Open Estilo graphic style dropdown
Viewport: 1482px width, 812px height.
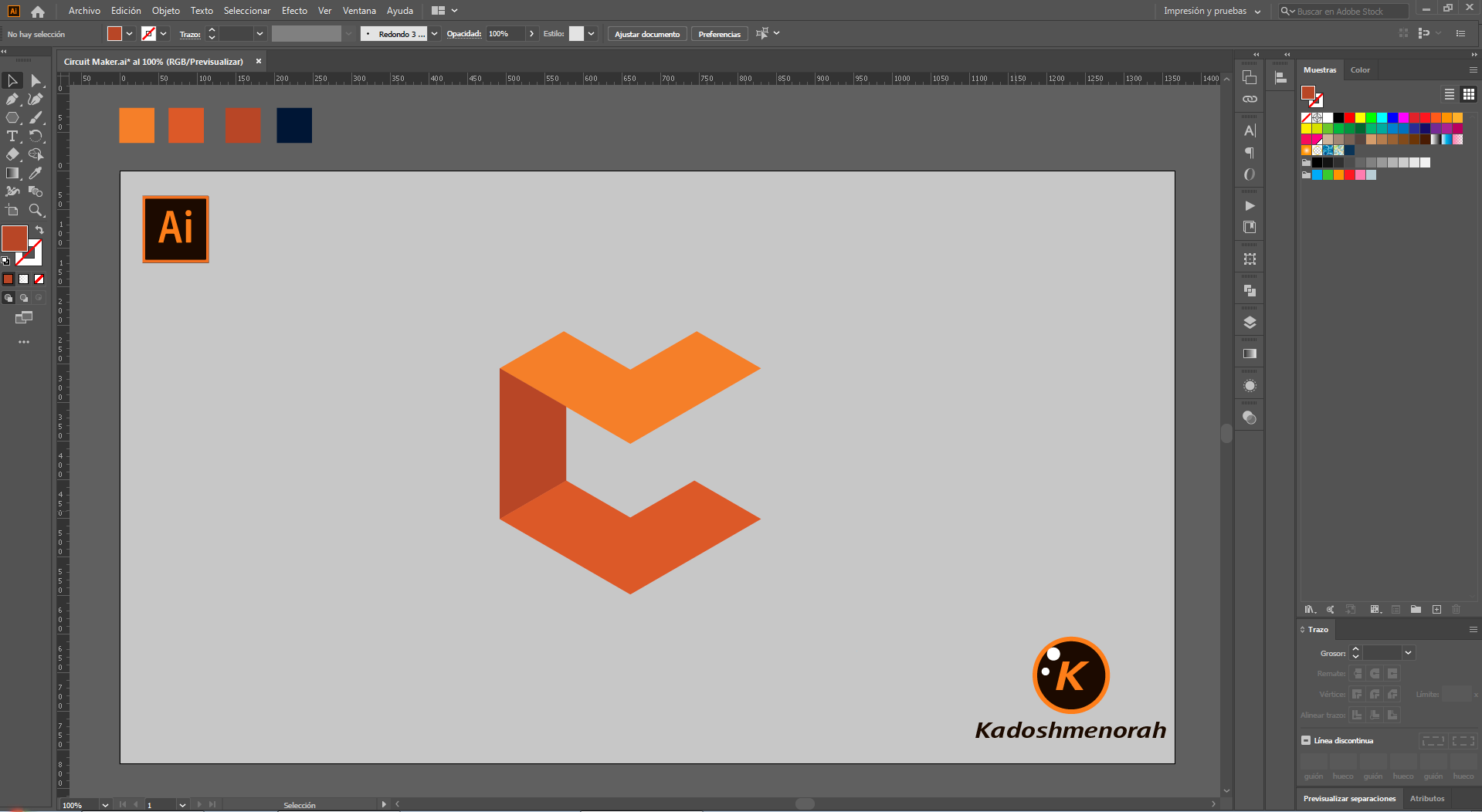click(591, 33)
